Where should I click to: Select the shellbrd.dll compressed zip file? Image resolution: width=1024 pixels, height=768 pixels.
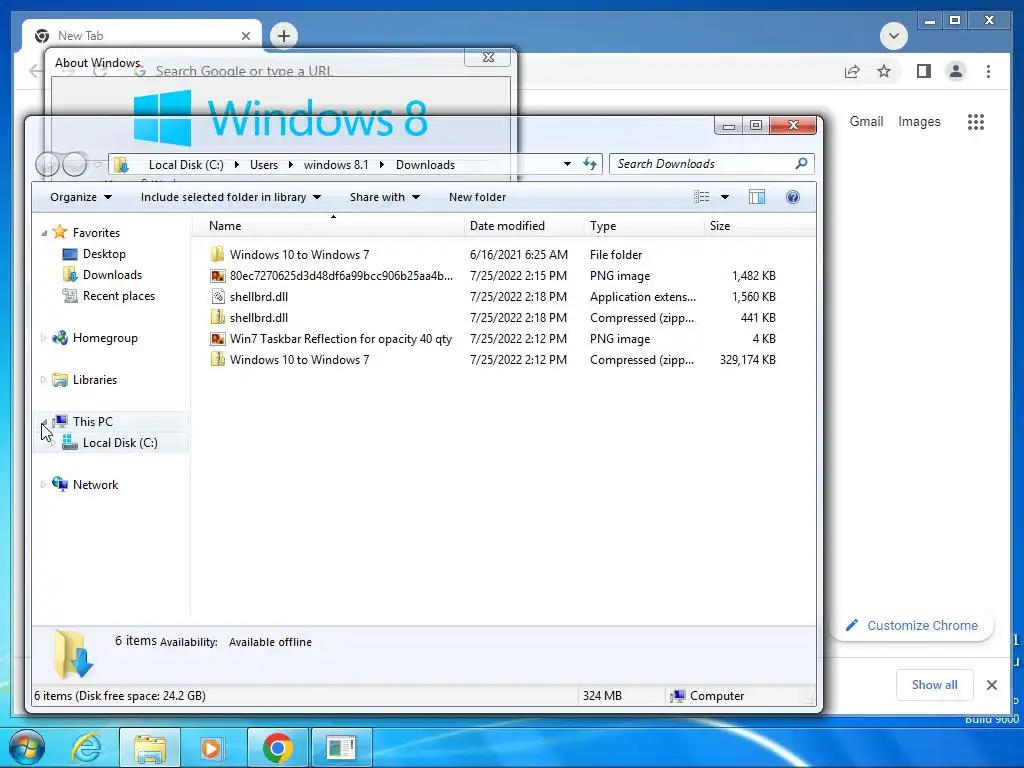[493, 317]
